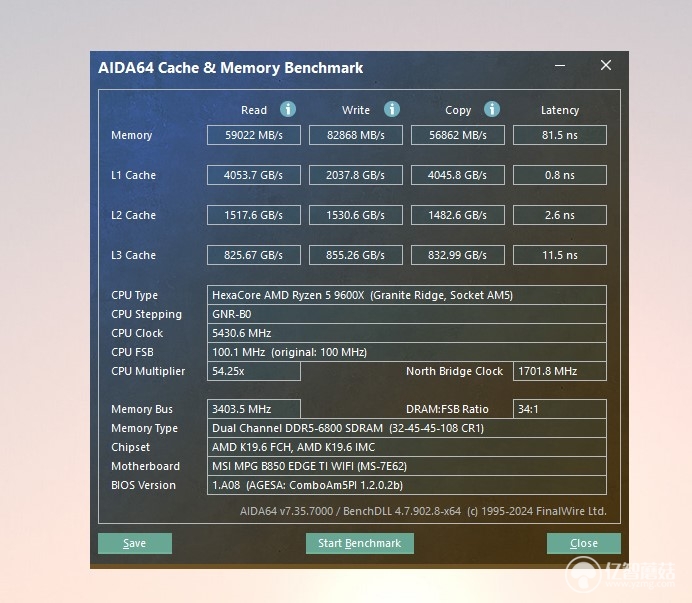Click the CPU Clock label
The height and width of the screenshot is (603, 692).
click(137, 333)
